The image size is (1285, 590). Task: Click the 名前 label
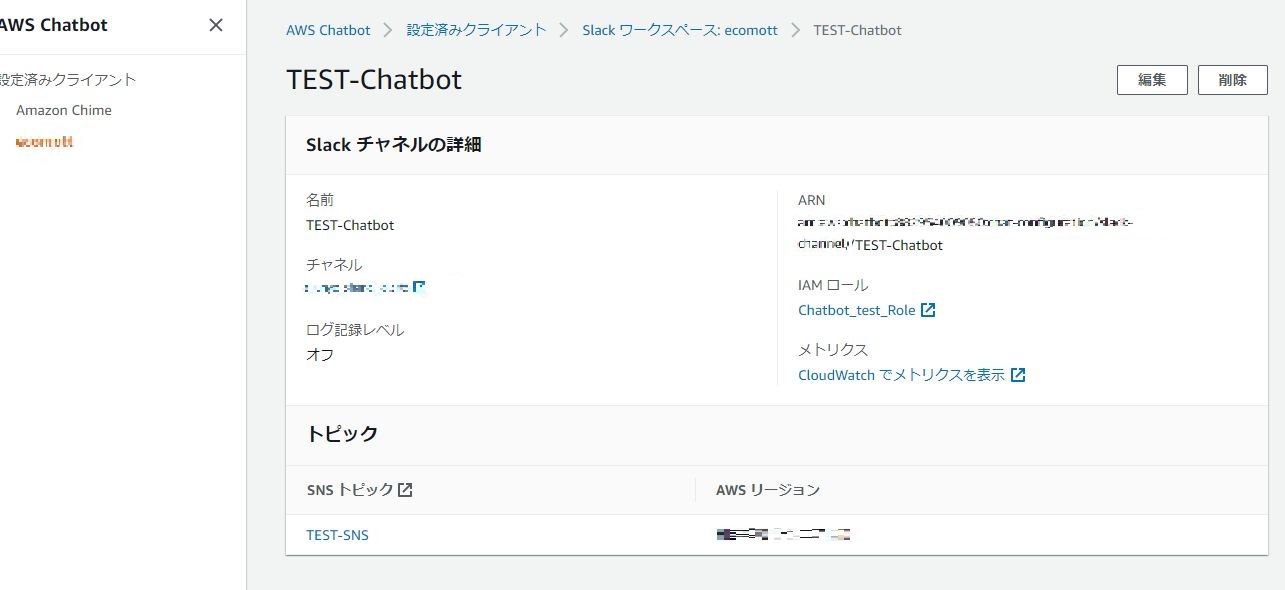320,200
